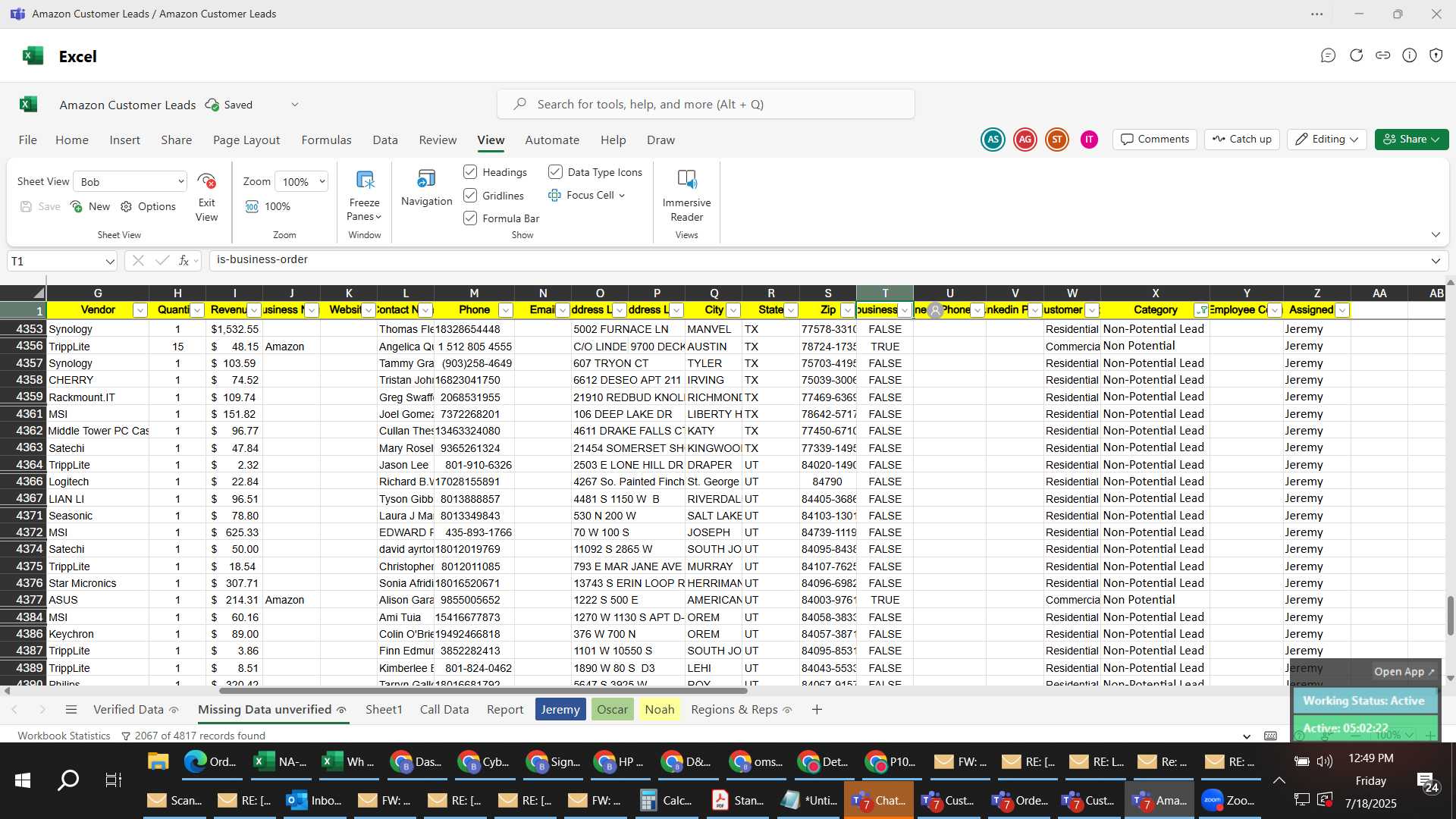1456x819 pixels.
Task: Click the Exit View icon
Action: [x=206, y=181]
